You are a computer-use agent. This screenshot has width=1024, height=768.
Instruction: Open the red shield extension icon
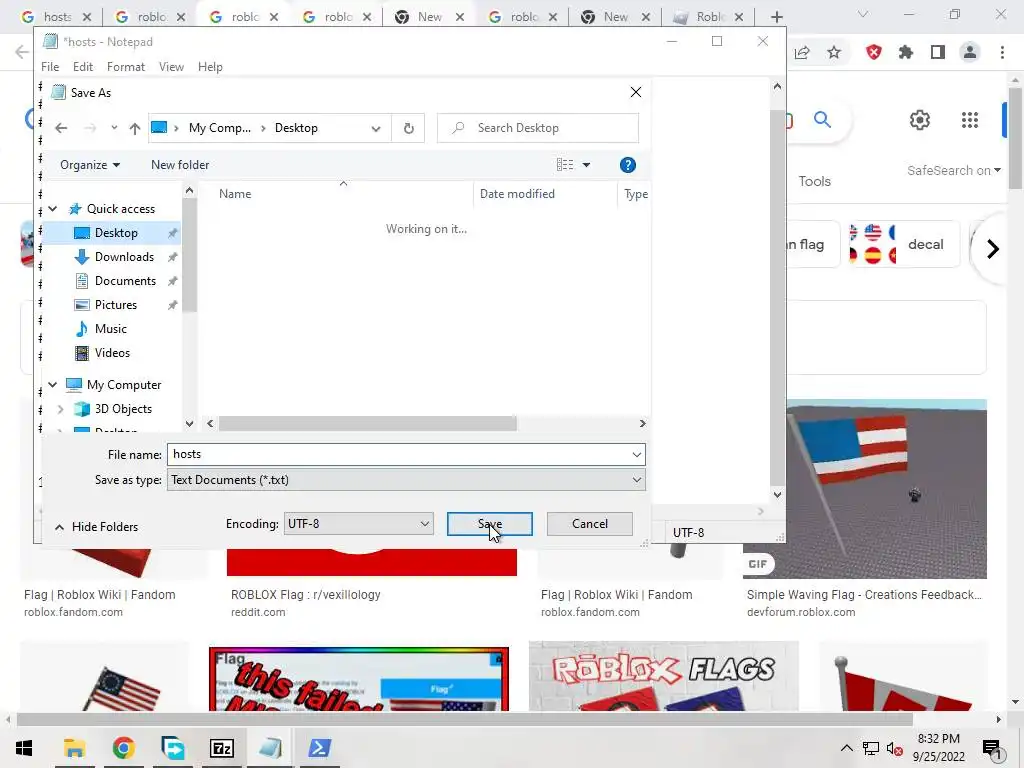tap(874, 52)
